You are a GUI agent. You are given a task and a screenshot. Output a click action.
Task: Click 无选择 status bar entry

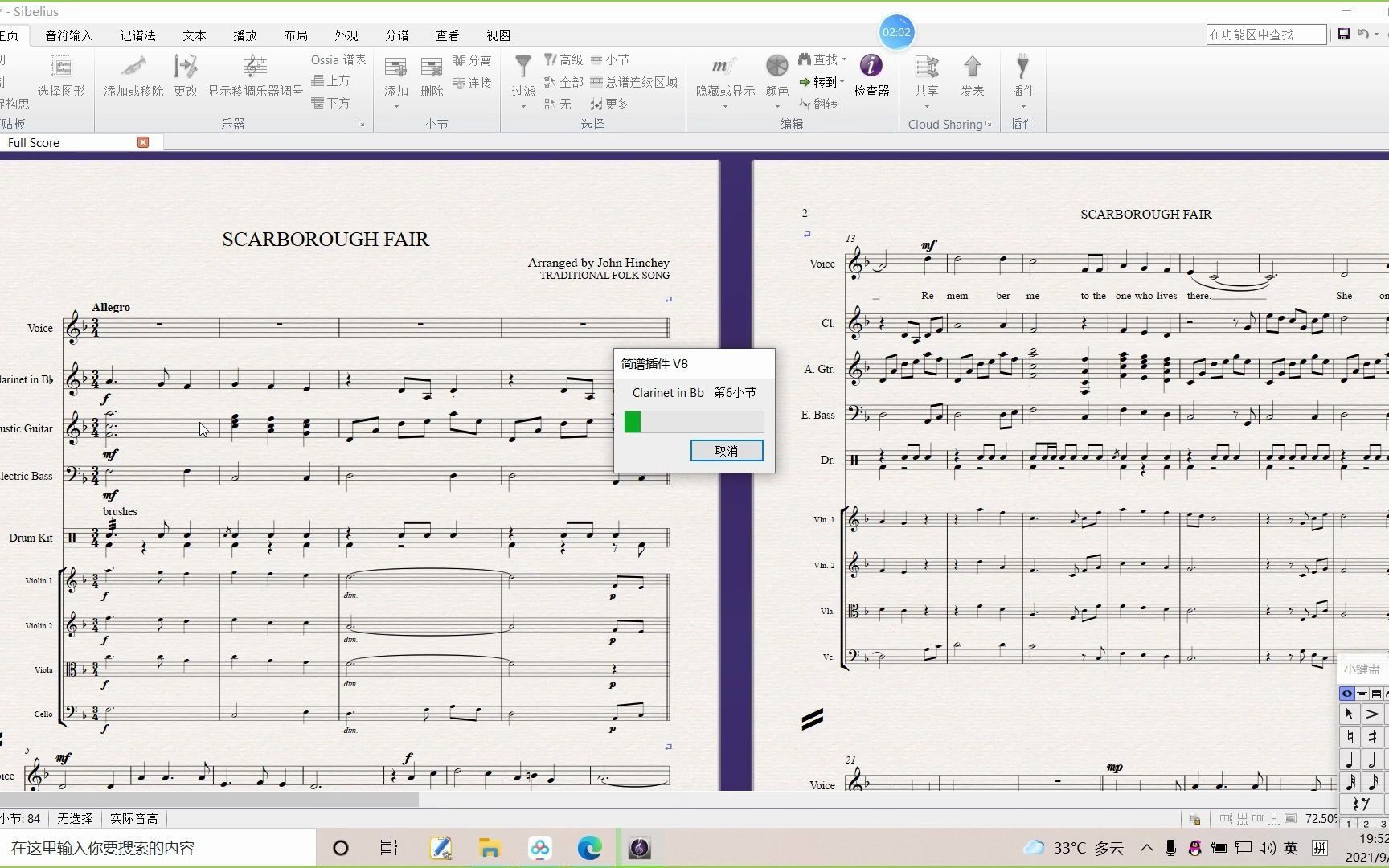click(75, 818)
